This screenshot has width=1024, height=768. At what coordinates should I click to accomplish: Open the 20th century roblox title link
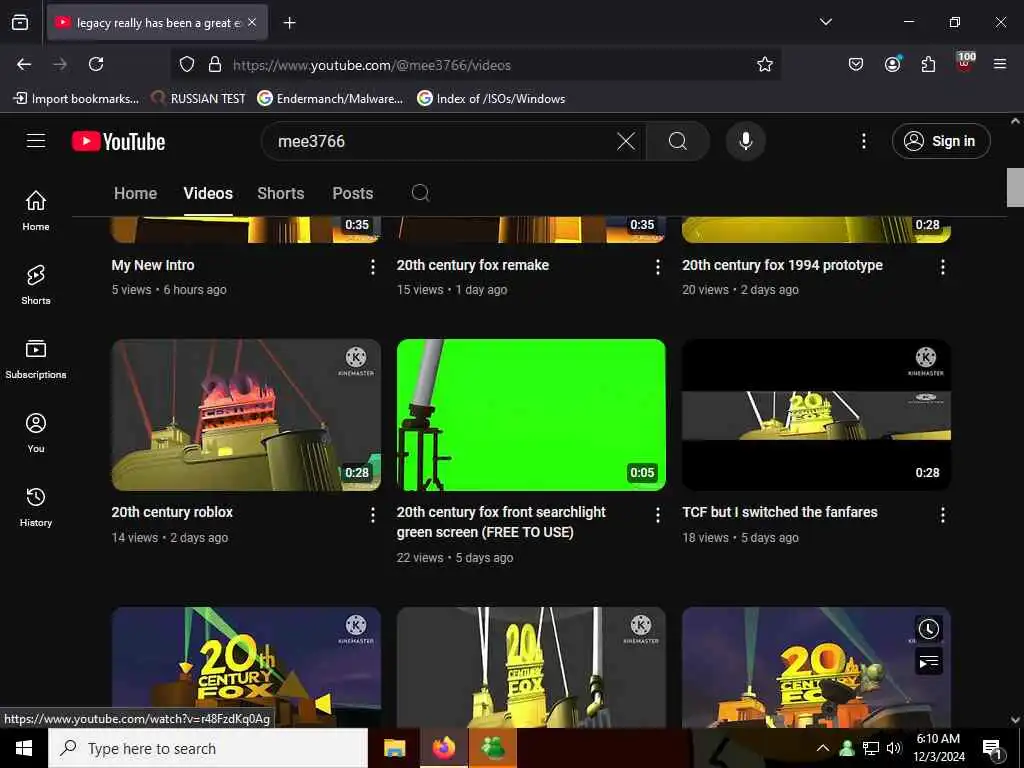(172, 512)
